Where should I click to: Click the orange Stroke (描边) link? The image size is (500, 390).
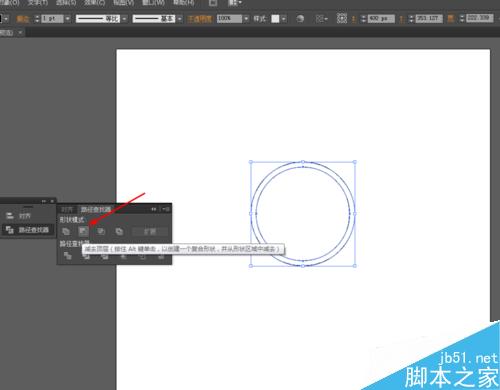click(23, 19)
